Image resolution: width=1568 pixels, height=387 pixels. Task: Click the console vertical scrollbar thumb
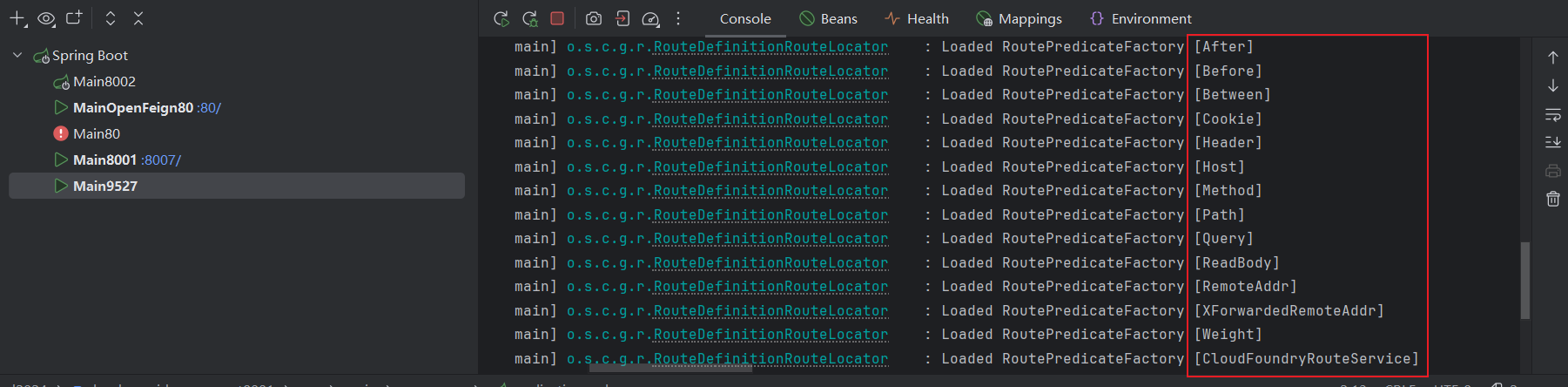[x=1524, y=281]
